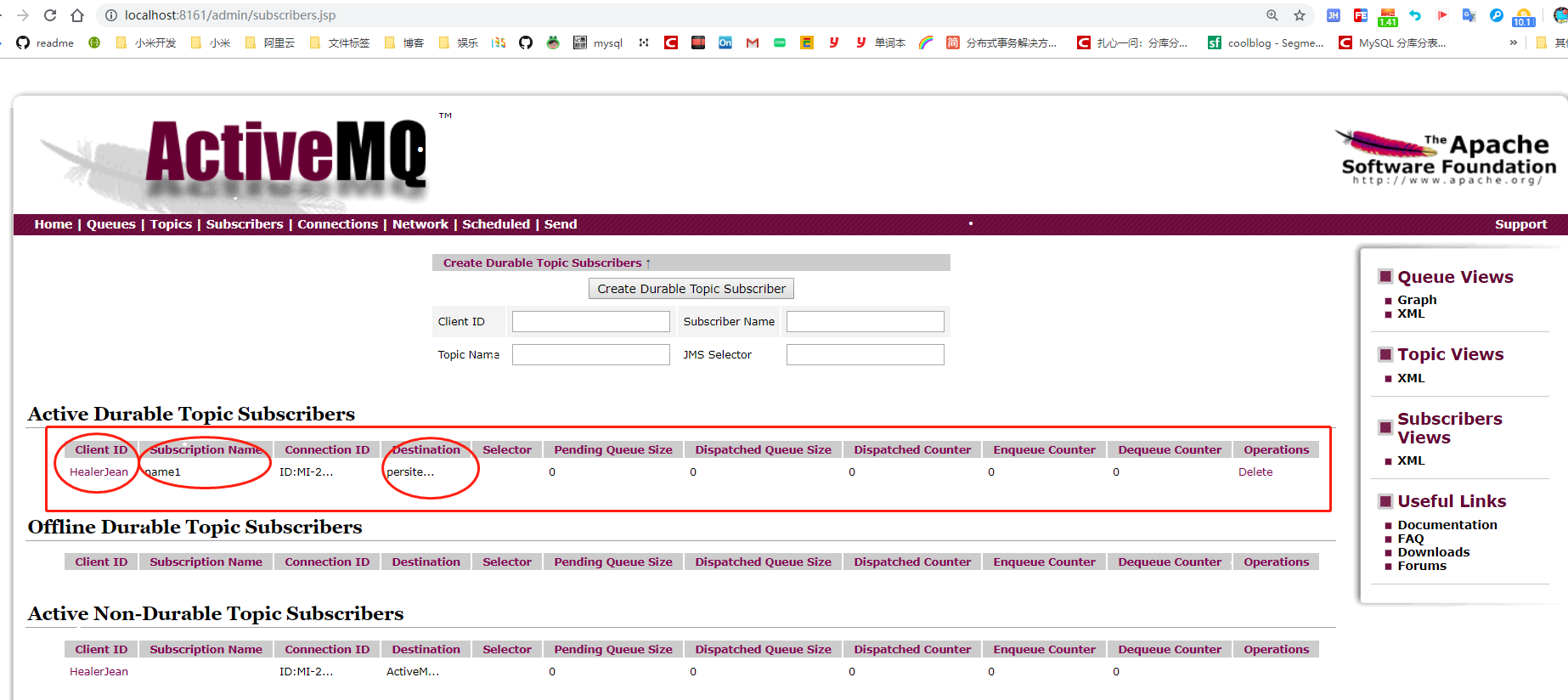1568x700 pixels.
Task: Open the blue 'On' bookmark icon
Action: 725,42
